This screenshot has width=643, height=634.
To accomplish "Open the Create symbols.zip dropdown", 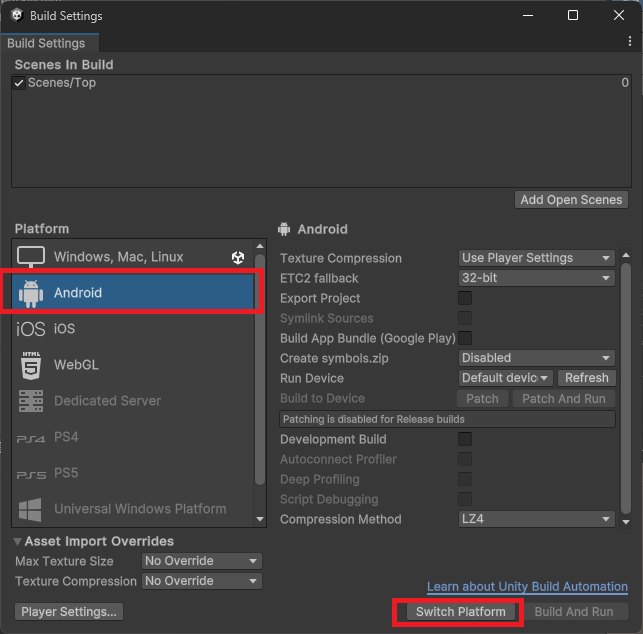I will pyautogui.click(x=536, y=358).
